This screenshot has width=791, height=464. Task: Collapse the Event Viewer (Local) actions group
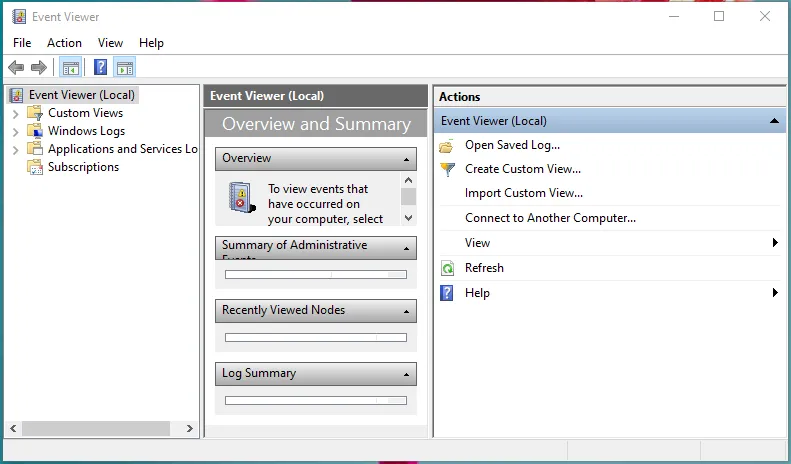(774, 121)
